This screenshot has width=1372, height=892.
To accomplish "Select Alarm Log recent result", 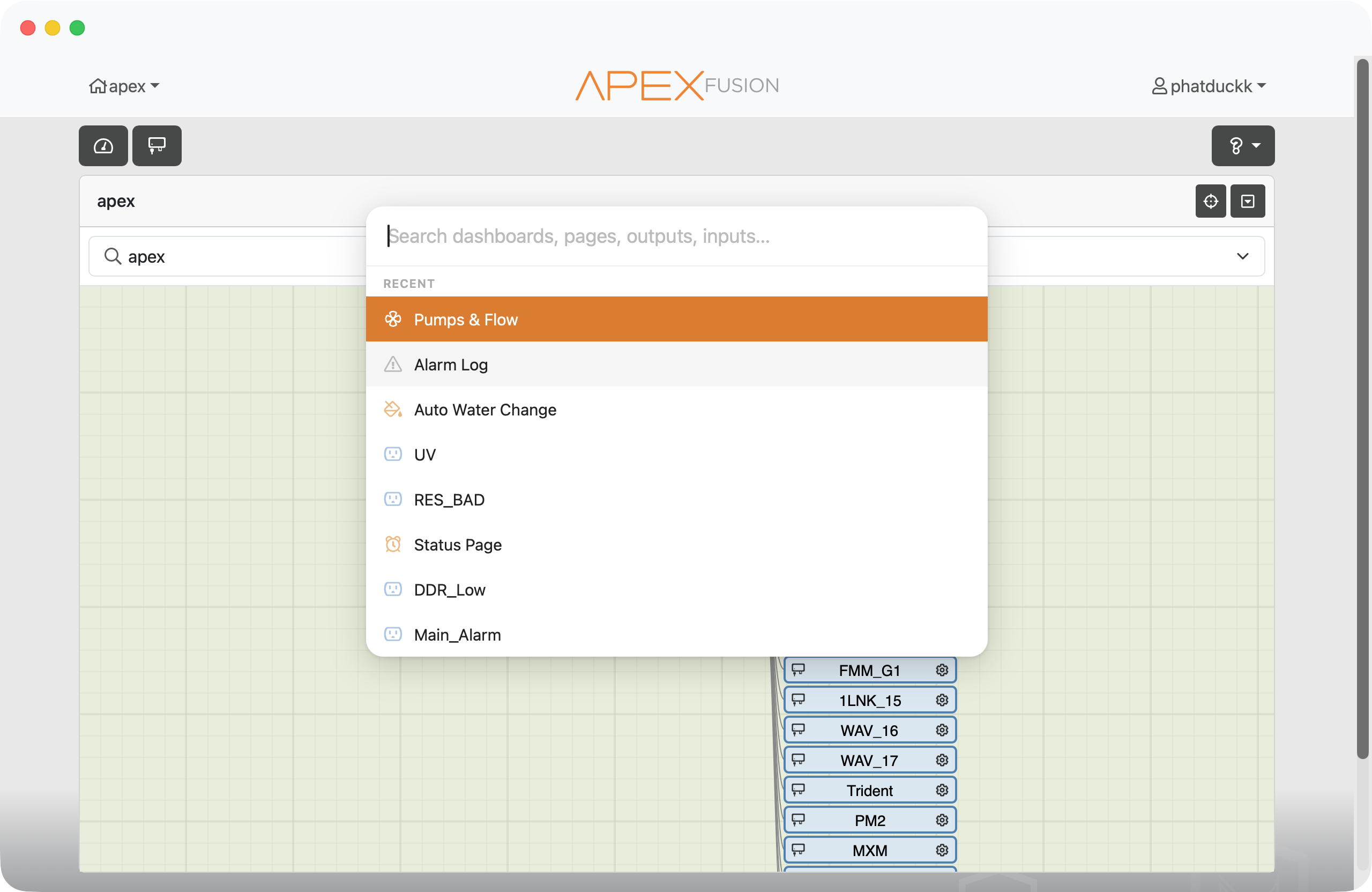I will point(677,365).
